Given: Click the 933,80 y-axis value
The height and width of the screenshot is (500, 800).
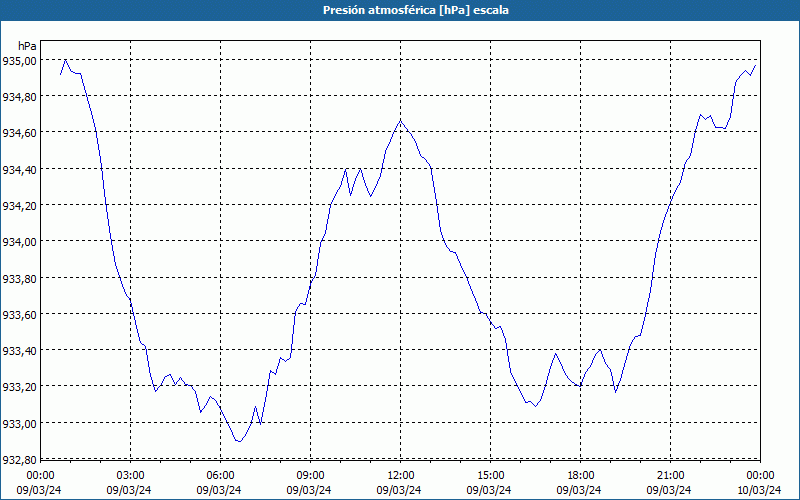Looking at the screenshot, I should click(x=19, y=279).
